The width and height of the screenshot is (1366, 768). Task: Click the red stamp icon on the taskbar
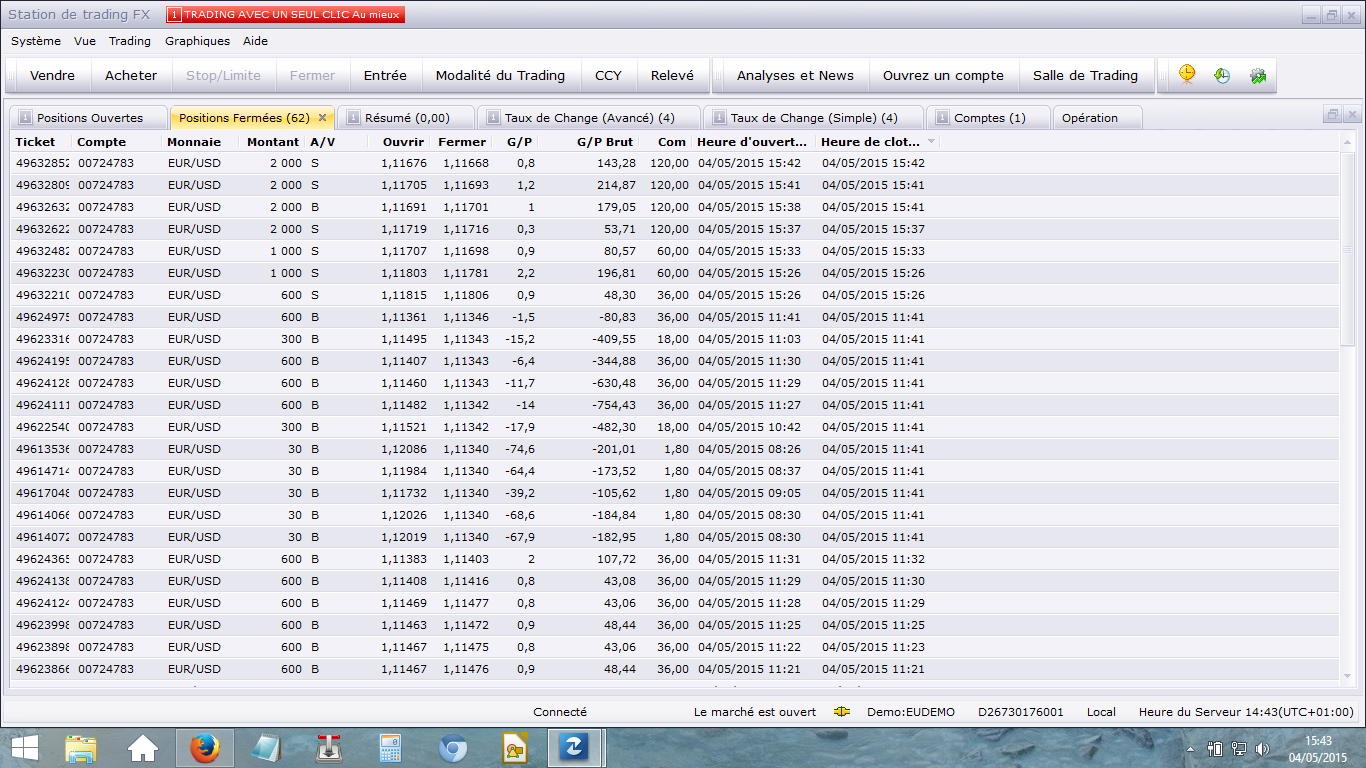point(329,748)
